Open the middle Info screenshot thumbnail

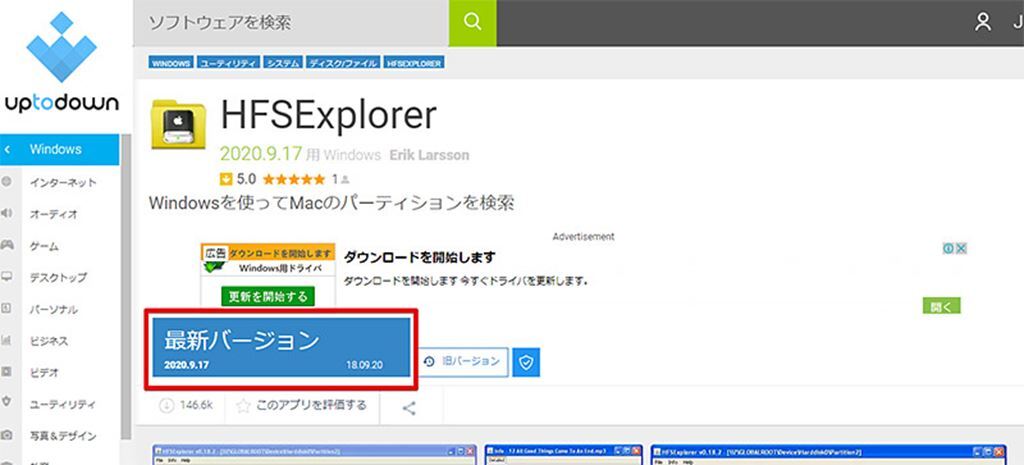tap(564, 455)
